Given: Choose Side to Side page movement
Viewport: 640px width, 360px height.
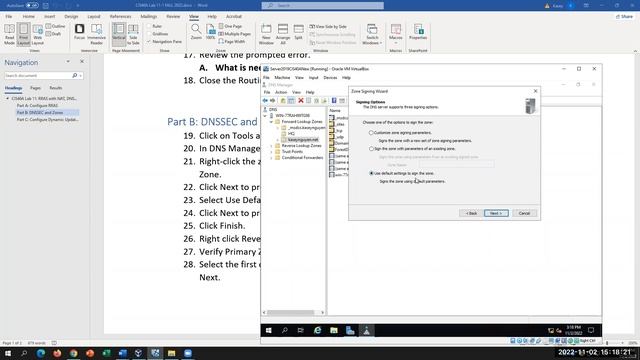Looking at the screenshot, I should click(133, 34).
